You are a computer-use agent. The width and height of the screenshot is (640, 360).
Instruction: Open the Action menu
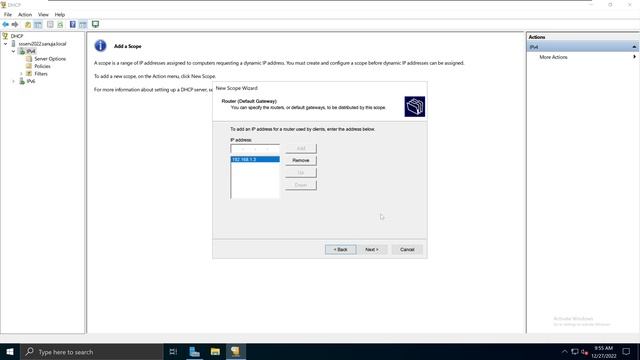click(x=25, y=14)
